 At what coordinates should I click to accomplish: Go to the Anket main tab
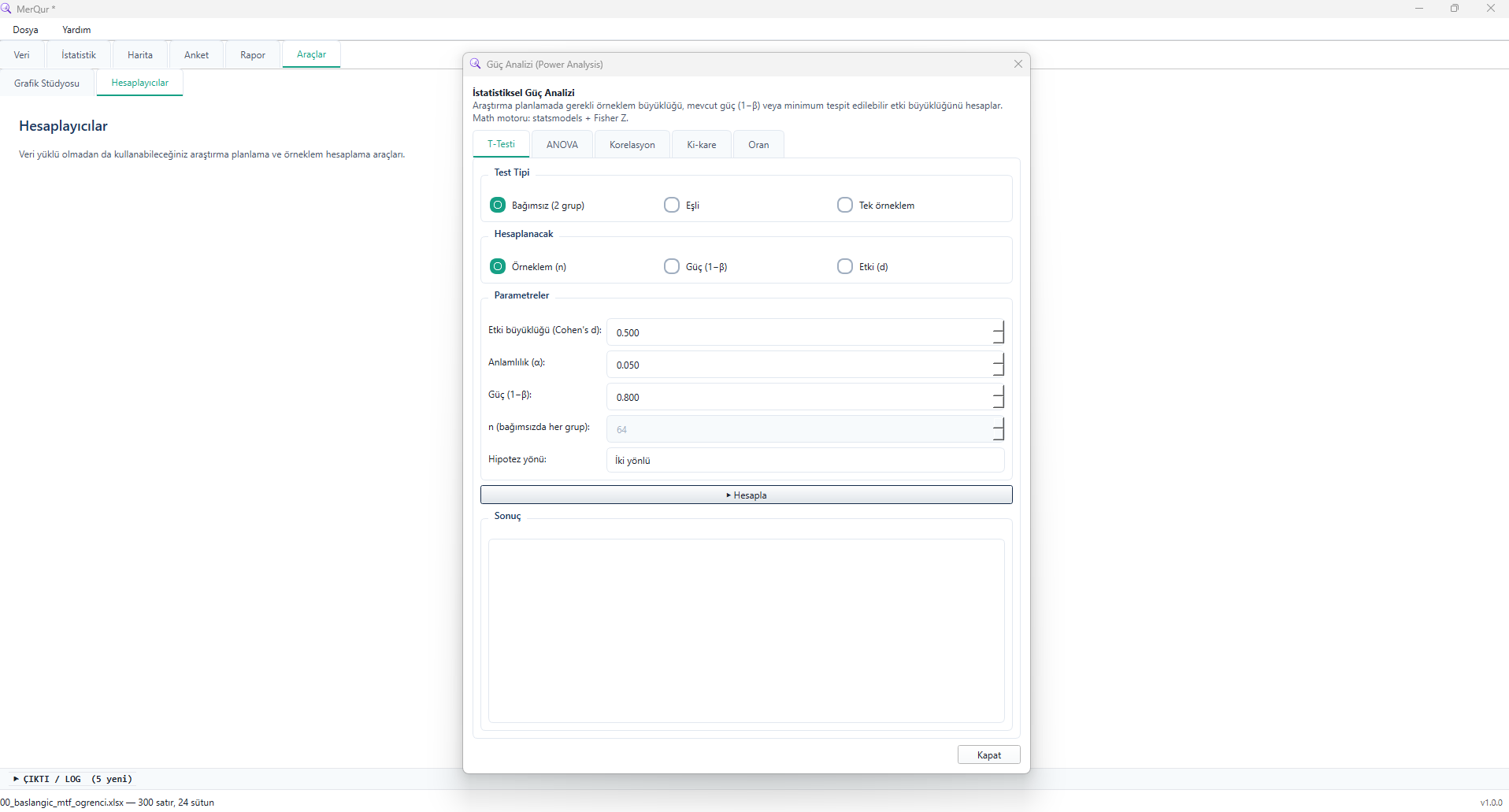point(196,54)
